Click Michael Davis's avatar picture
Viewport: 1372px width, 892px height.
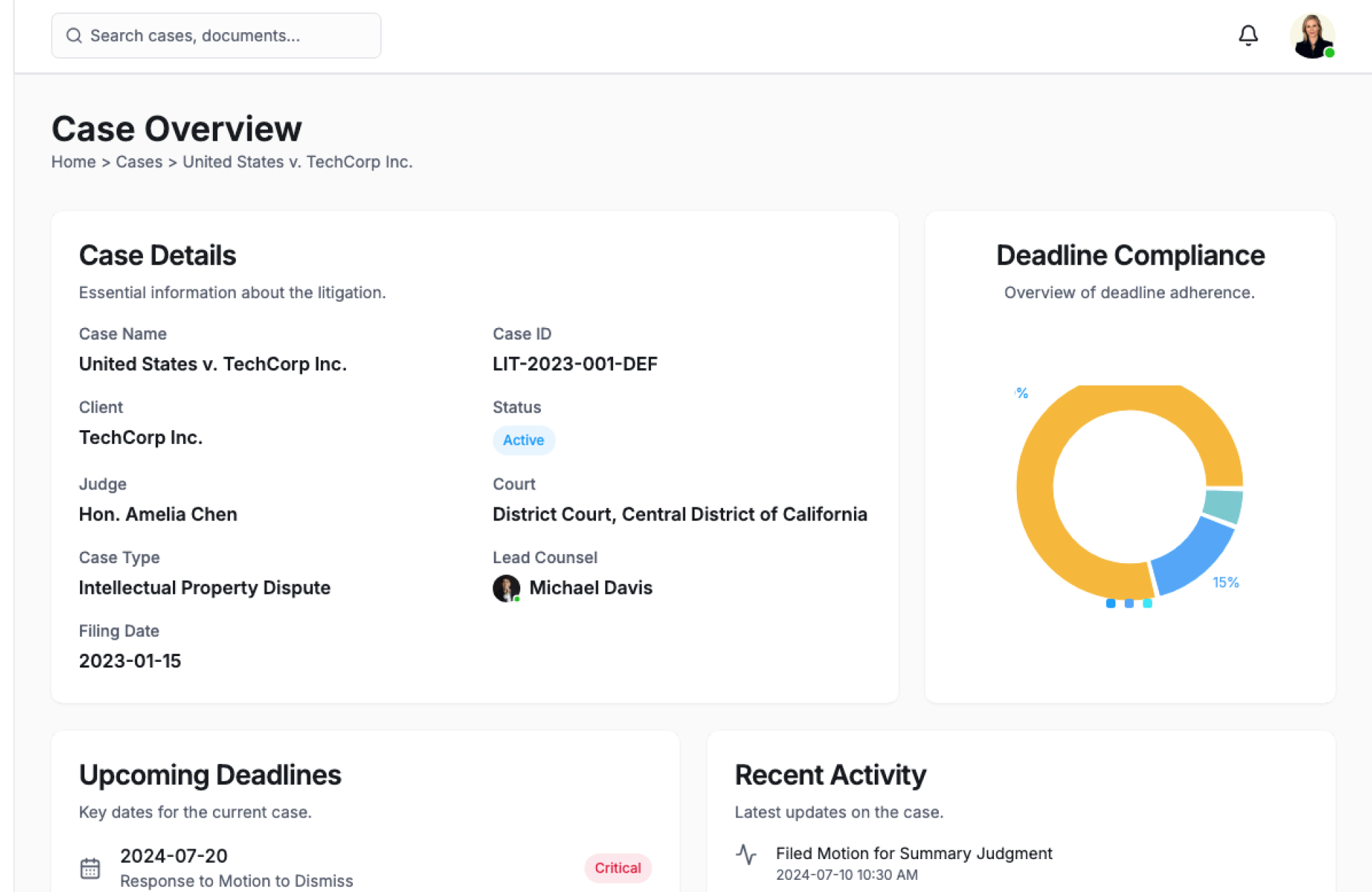[506, 588]
